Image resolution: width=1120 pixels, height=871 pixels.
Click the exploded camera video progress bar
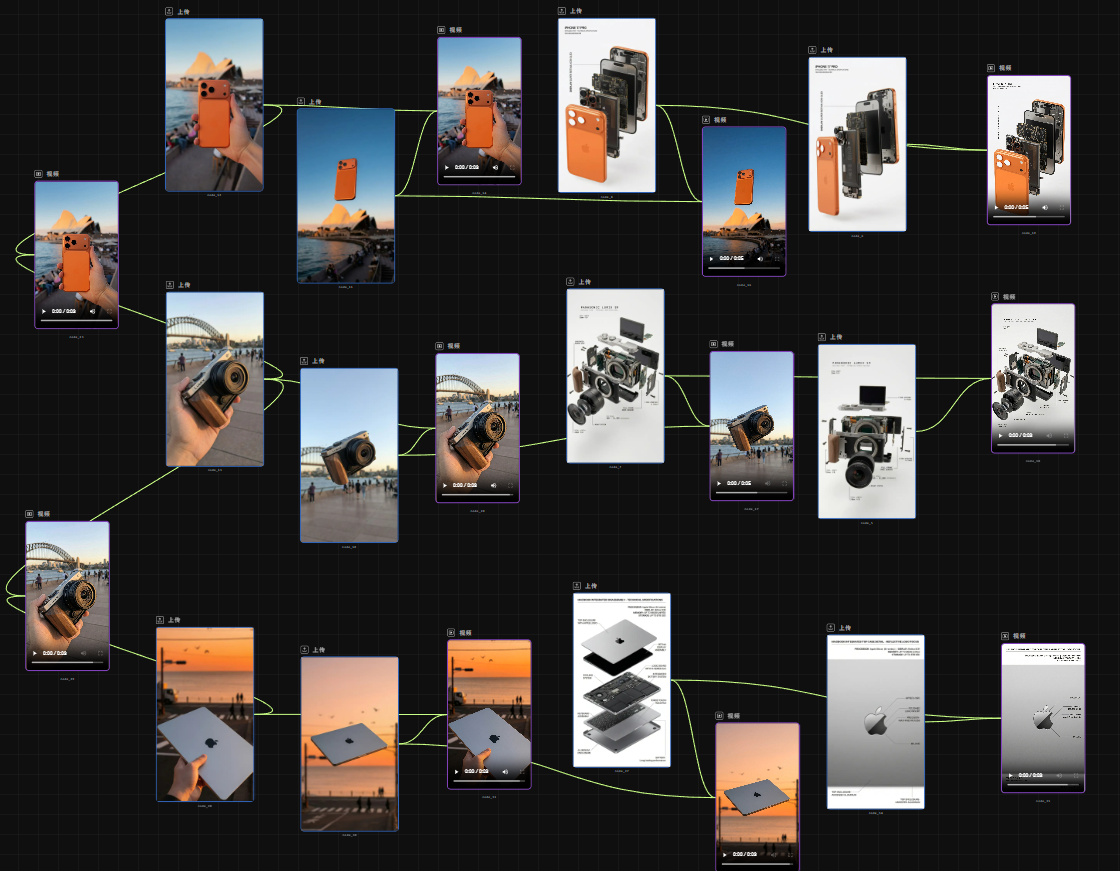1032,445
